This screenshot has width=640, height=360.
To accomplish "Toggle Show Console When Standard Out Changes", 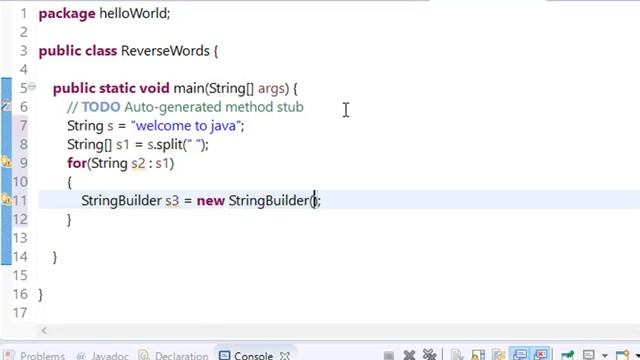I will click(520, 355).
